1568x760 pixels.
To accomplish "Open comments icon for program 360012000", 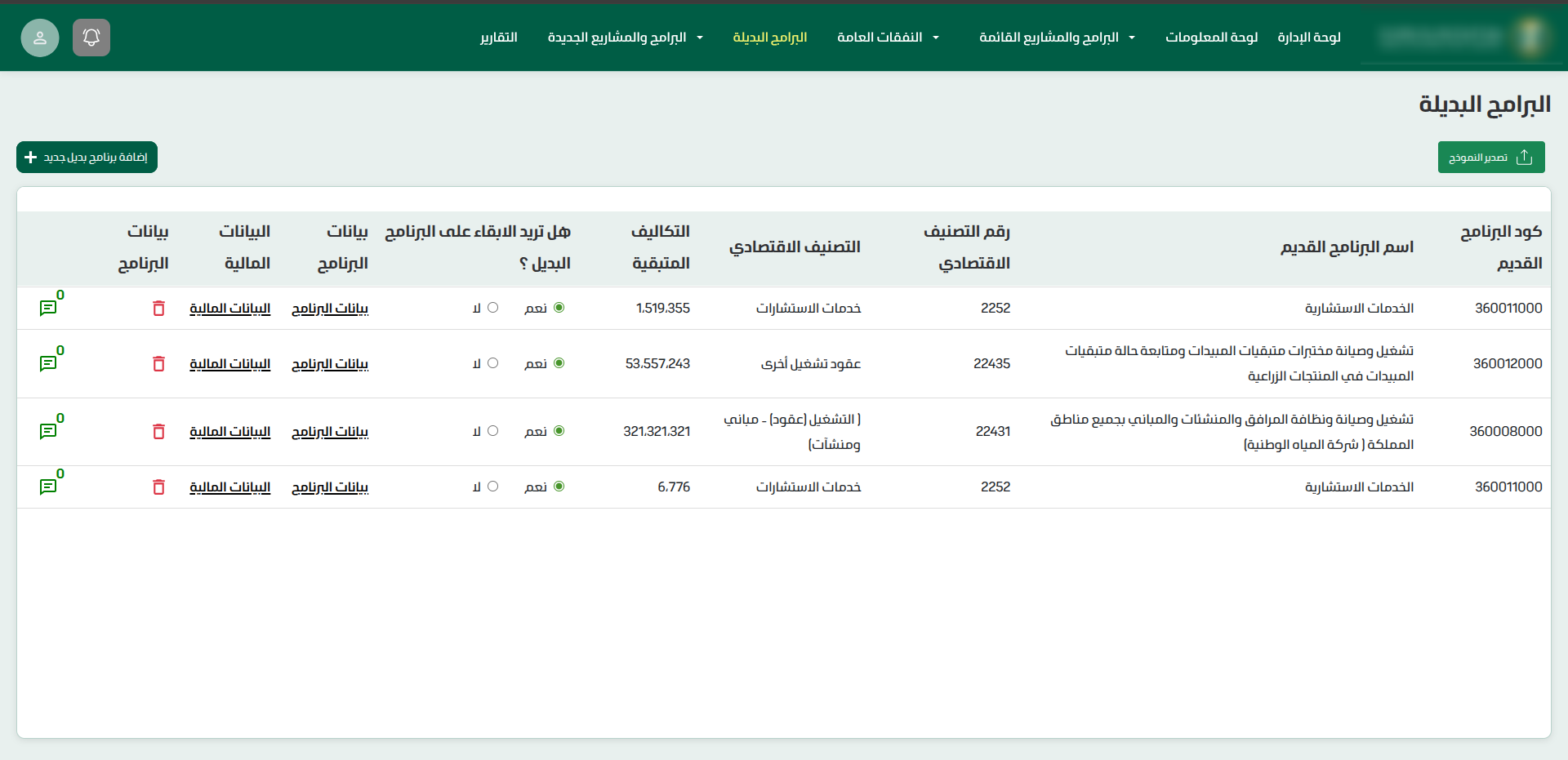I will 48,363.
